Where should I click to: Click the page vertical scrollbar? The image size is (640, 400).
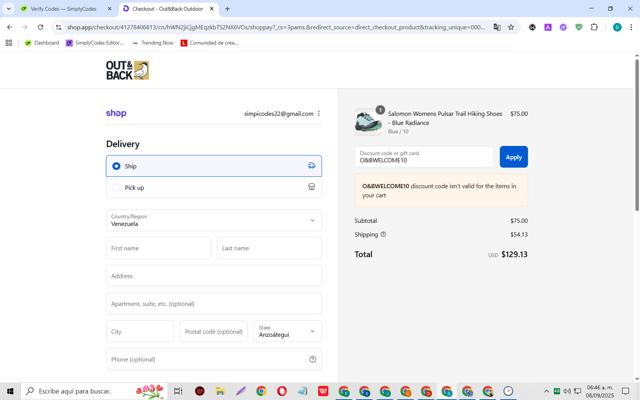pos(637,135)
